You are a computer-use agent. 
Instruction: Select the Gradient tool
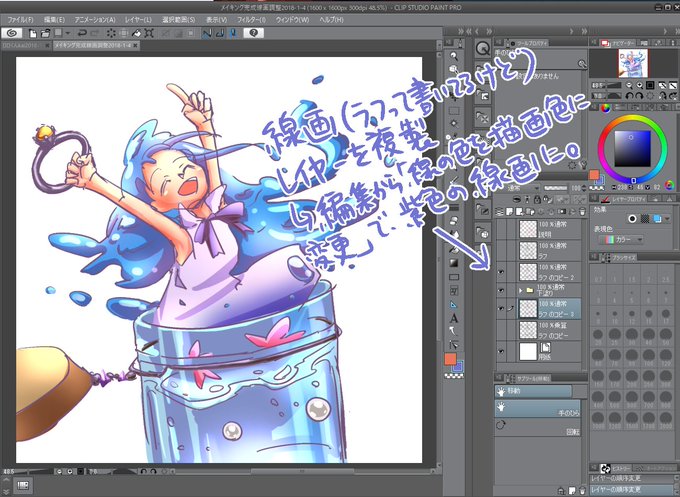[x=454, y=263]
